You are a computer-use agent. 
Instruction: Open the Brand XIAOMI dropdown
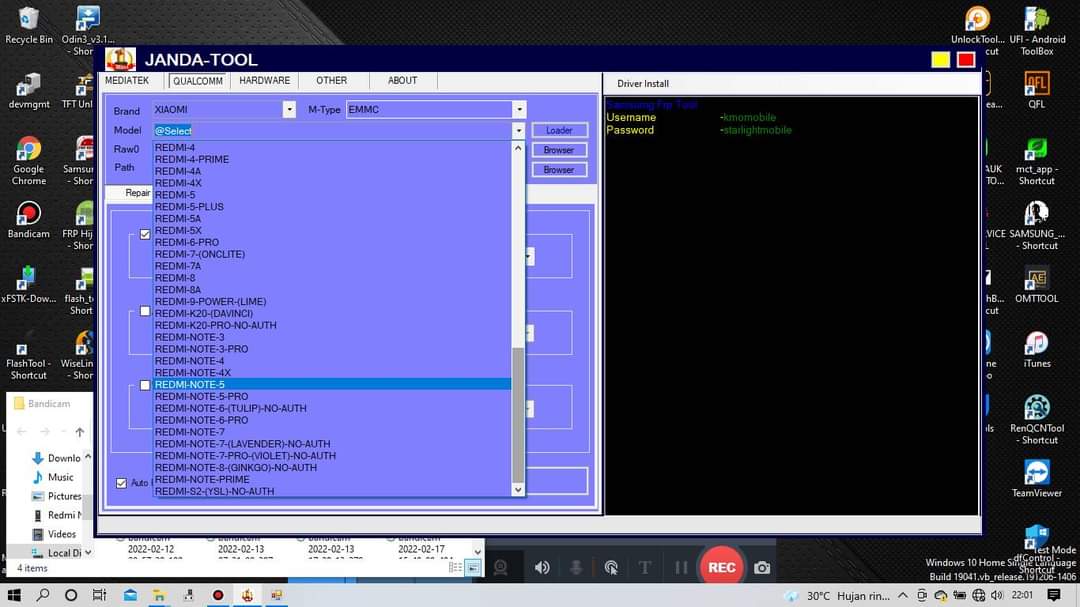coord(289,110)
